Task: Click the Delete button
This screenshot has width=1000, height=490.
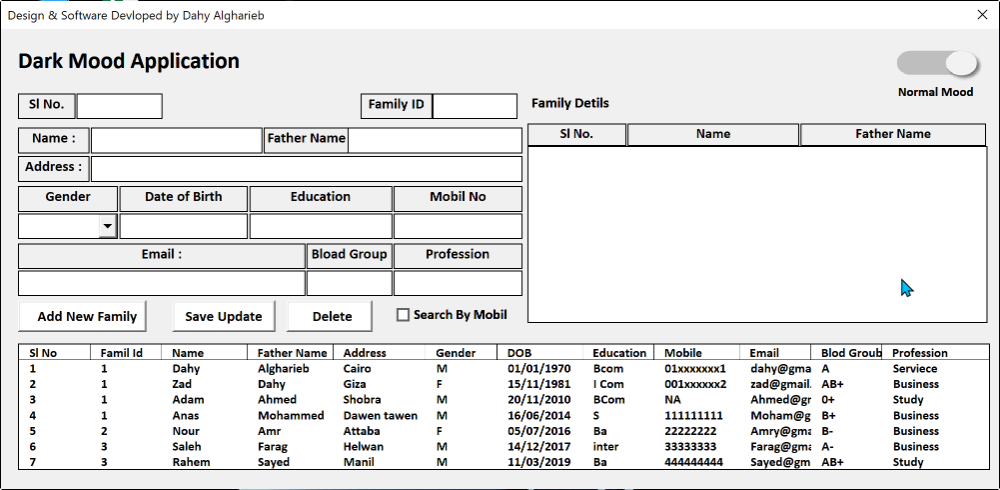Action: point(330,316)
